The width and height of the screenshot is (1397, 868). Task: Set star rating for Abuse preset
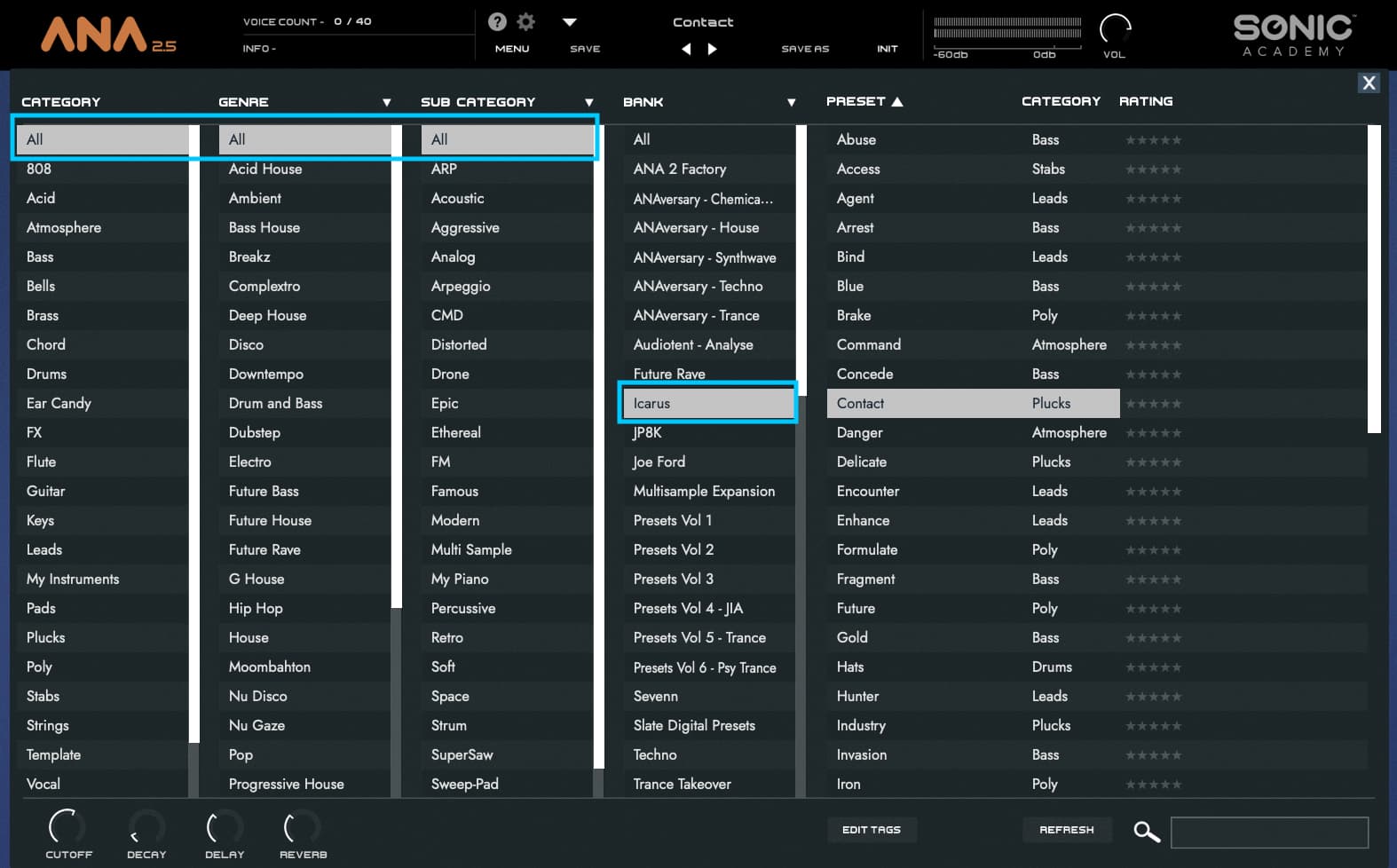click(1153, 140)
